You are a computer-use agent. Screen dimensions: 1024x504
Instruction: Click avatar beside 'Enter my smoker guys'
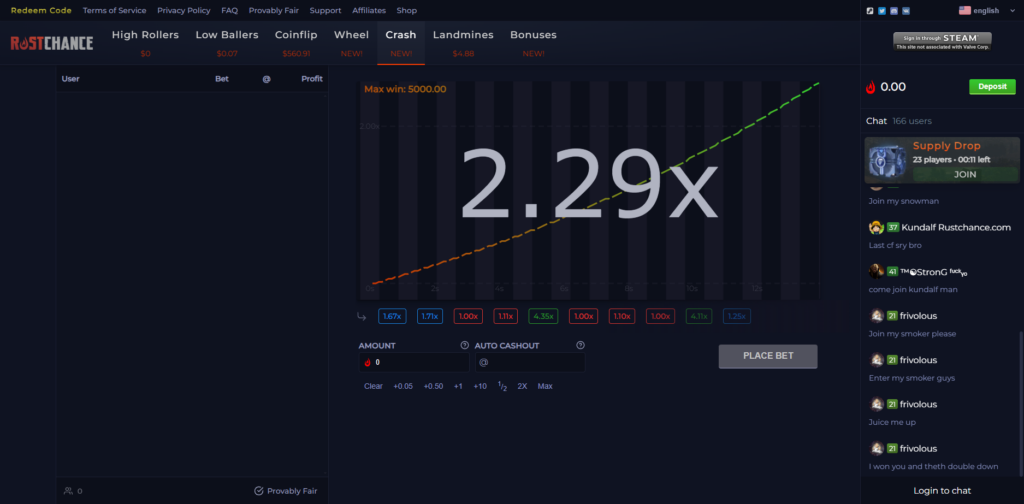[x=877, y=360]
